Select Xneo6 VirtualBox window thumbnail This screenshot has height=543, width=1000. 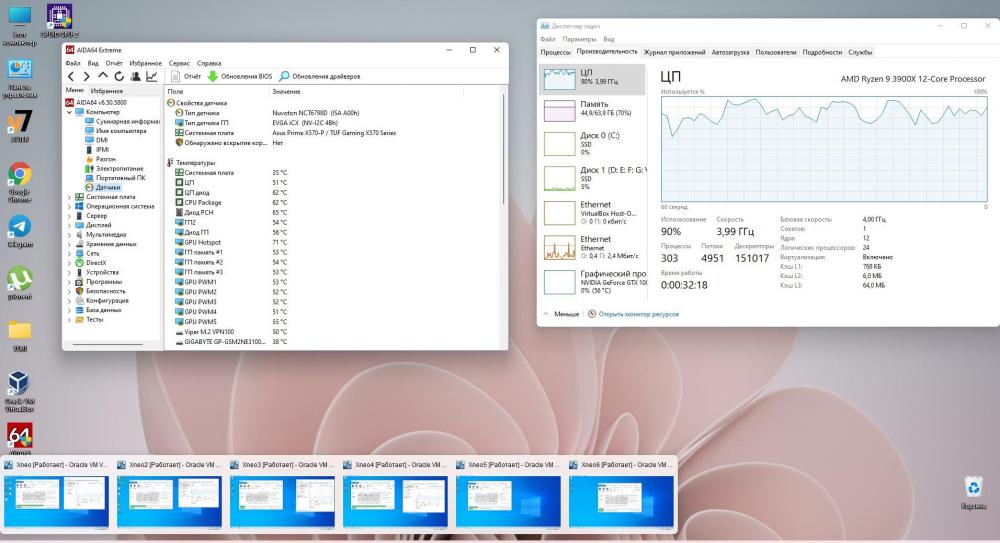coord(621,502)
